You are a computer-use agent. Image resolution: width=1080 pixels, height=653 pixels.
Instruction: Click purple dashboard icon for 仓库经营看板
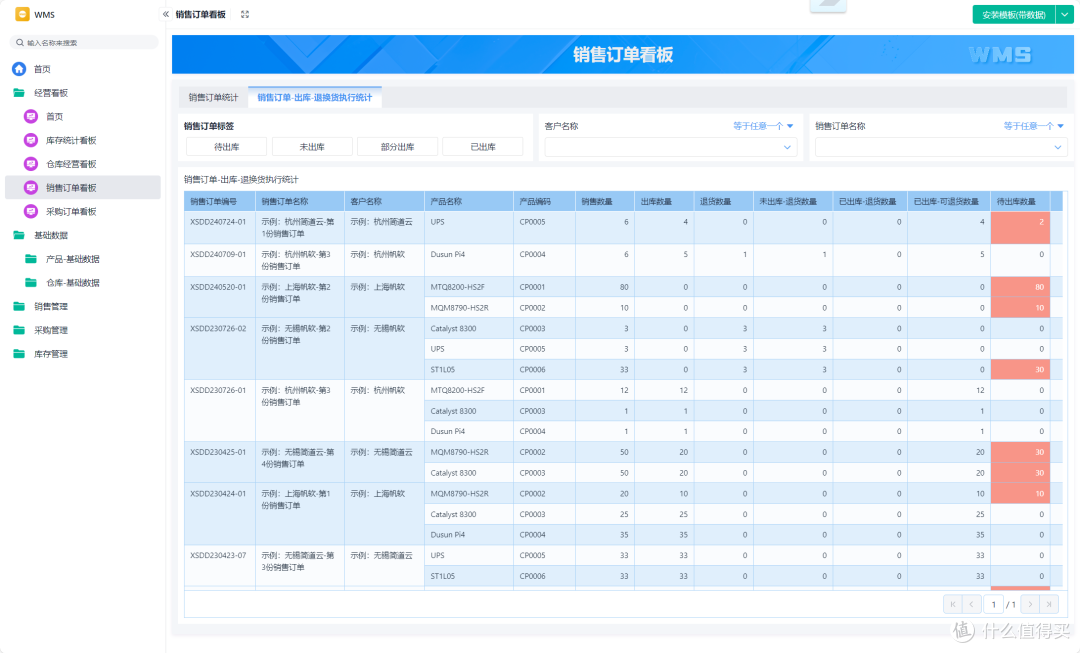pyautogui.click(x=30, y=164)
